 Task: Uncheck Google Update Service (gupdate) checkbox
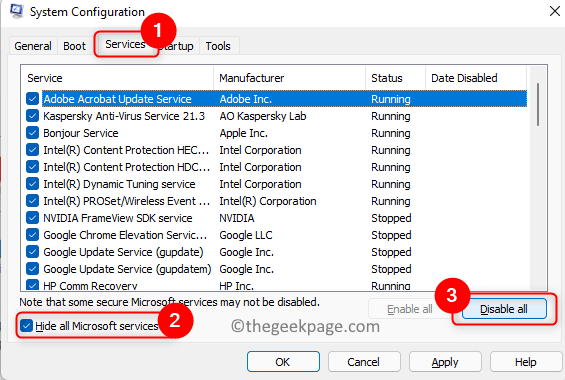click(32, 252)
